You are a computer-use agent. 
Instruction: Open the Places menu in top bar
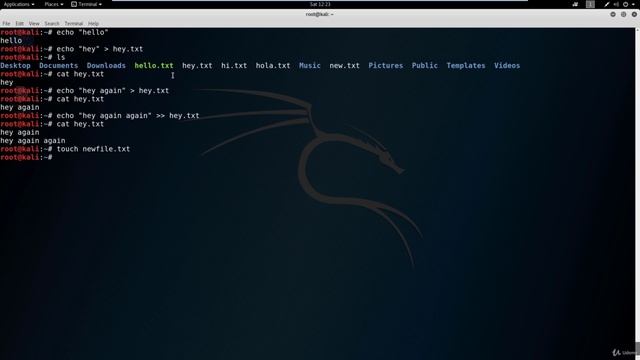point(54,4)
